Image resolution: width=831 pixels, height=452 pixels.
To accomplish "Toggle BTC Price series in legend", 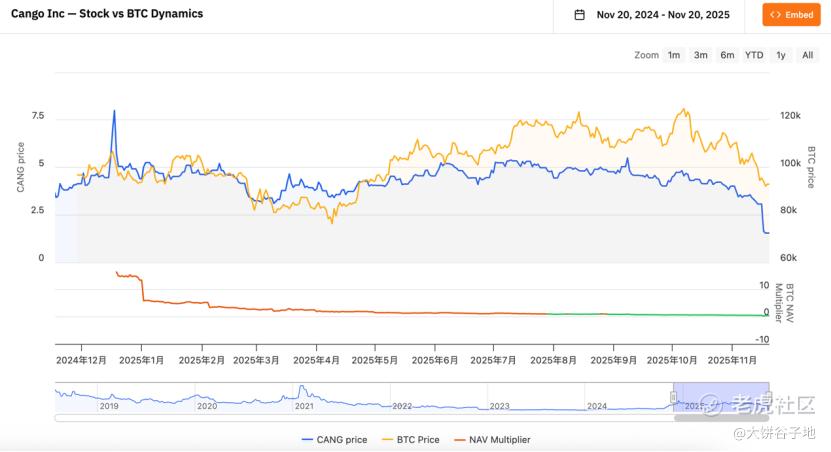I will pyautogui.click(x=417, y=439).
